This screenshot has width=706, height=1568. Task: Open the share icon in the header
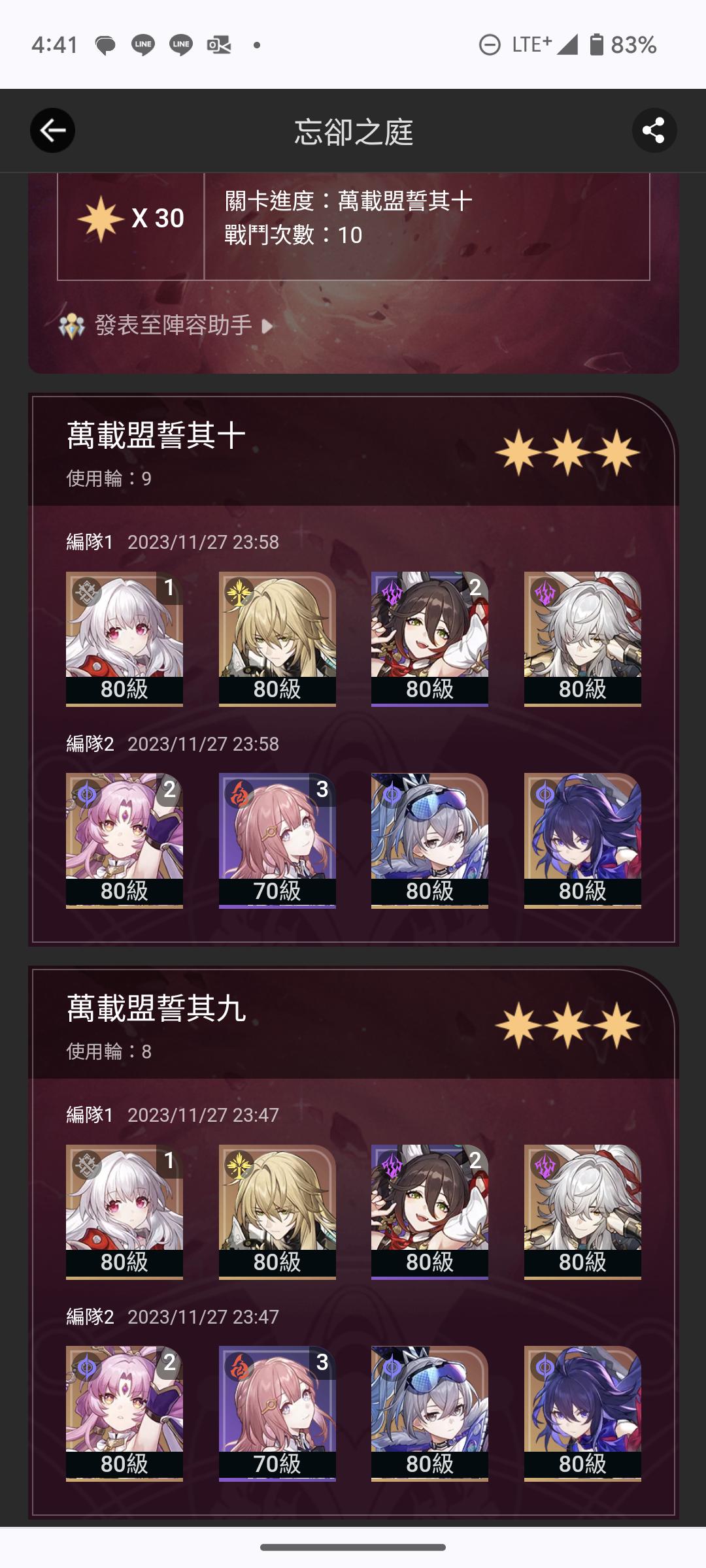654,131
